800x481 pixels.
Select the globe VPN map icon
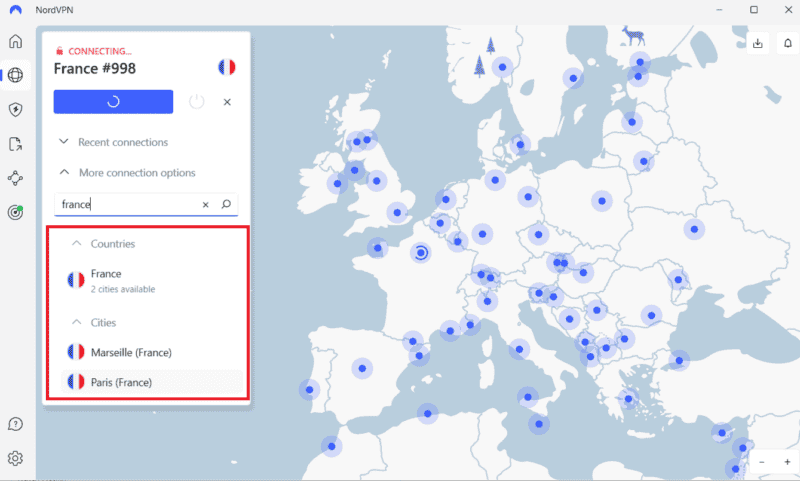pyautogui.click(x=15, y=75)
